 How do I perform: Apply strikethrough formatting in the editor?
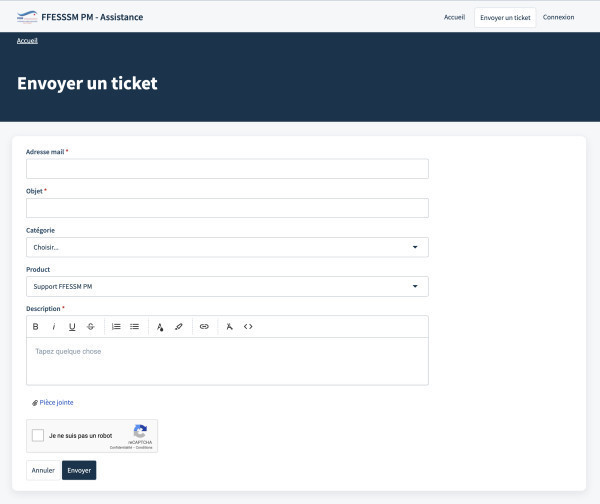(91, 326)
